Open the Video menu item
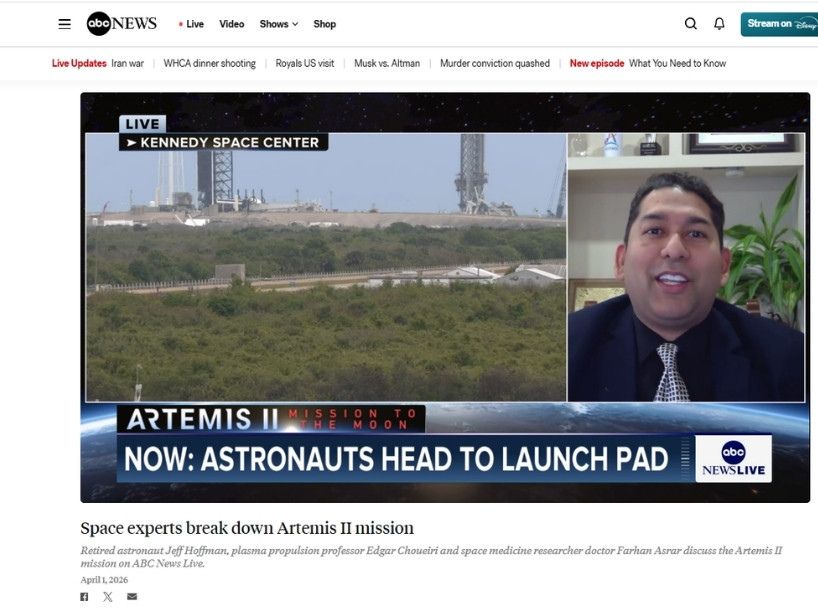Image resolution: width=818 pixels, height=613 pixels. tap(232, 24)
